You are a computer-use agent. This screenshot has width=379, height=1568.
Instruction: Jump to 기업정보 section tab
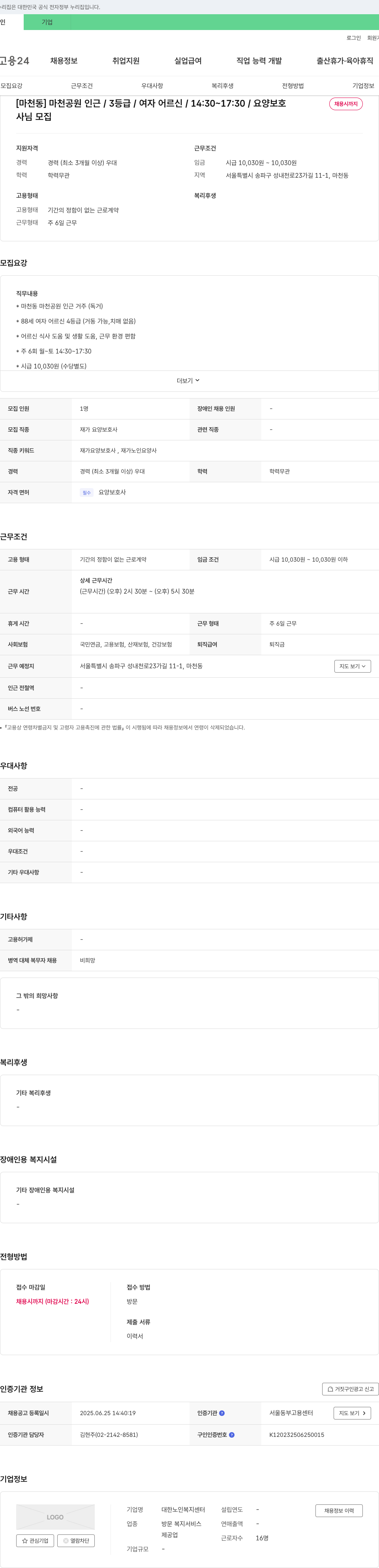pyautogui.click(x=363, y=86)
